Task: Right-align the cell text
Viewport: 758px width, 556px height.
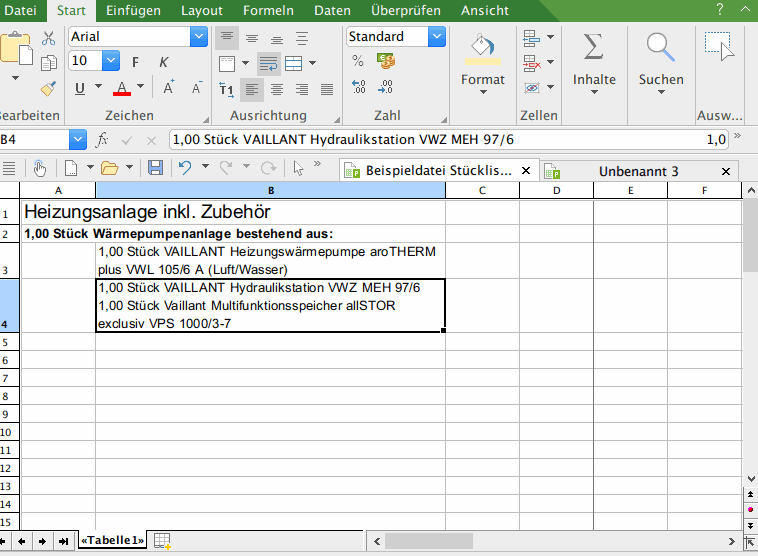Action: (302, 89)
